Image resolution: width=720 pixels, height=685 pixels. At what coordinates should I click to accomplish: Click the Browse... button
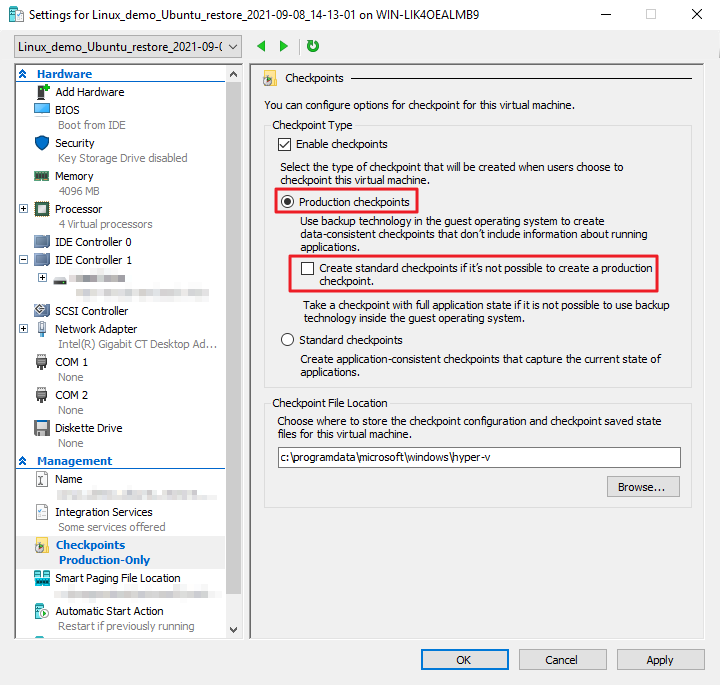coord(642,487)
